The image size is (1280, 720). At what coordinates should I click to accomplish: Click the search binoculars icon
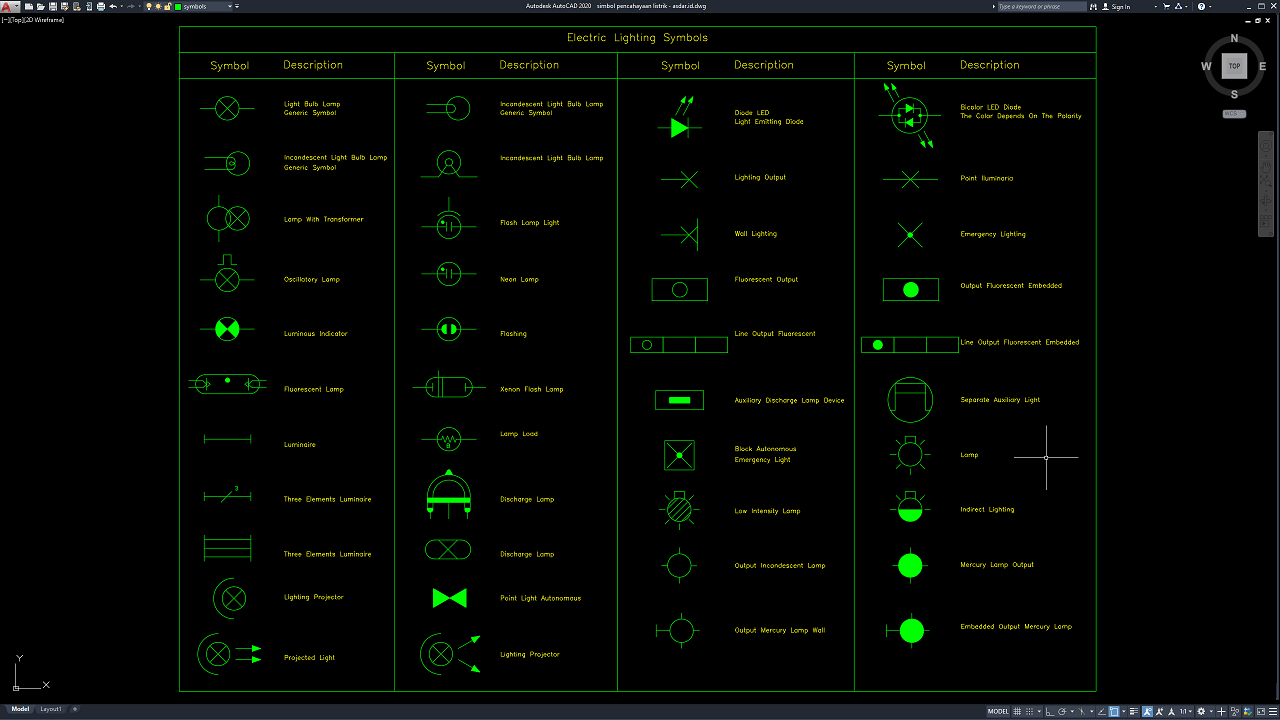click(1094, 6)
